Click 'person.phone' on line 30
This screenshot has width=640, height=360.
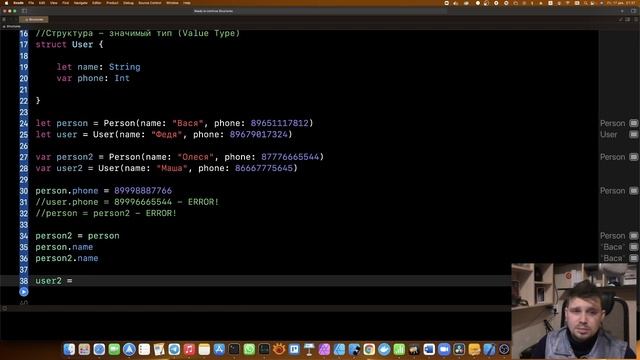coord(67,191)
